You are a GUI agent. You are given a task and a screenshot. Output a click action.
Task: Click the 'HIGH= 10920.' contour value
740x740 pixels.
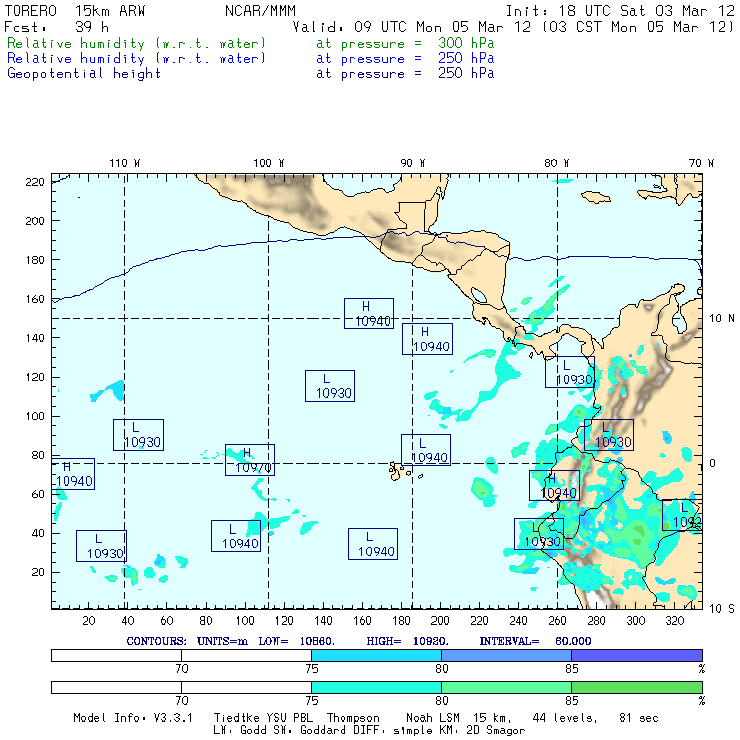[407, 641]
